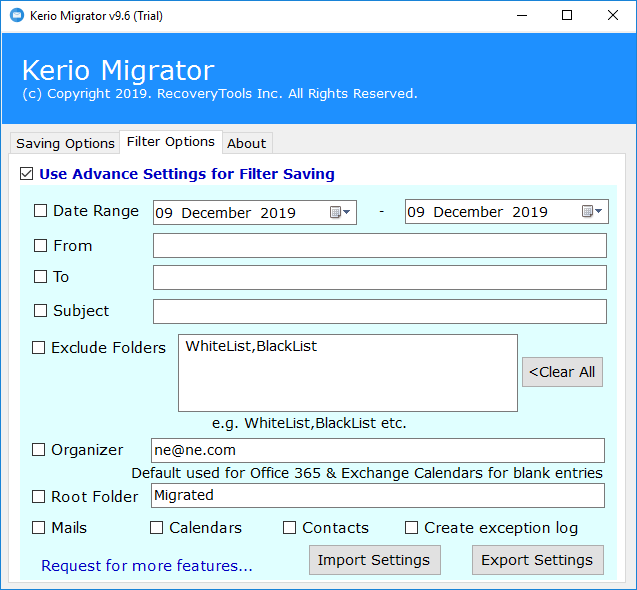This screenshot has height=590, width=637.
Task: Select the day 09 in start date field
Action: click(164, 213)
